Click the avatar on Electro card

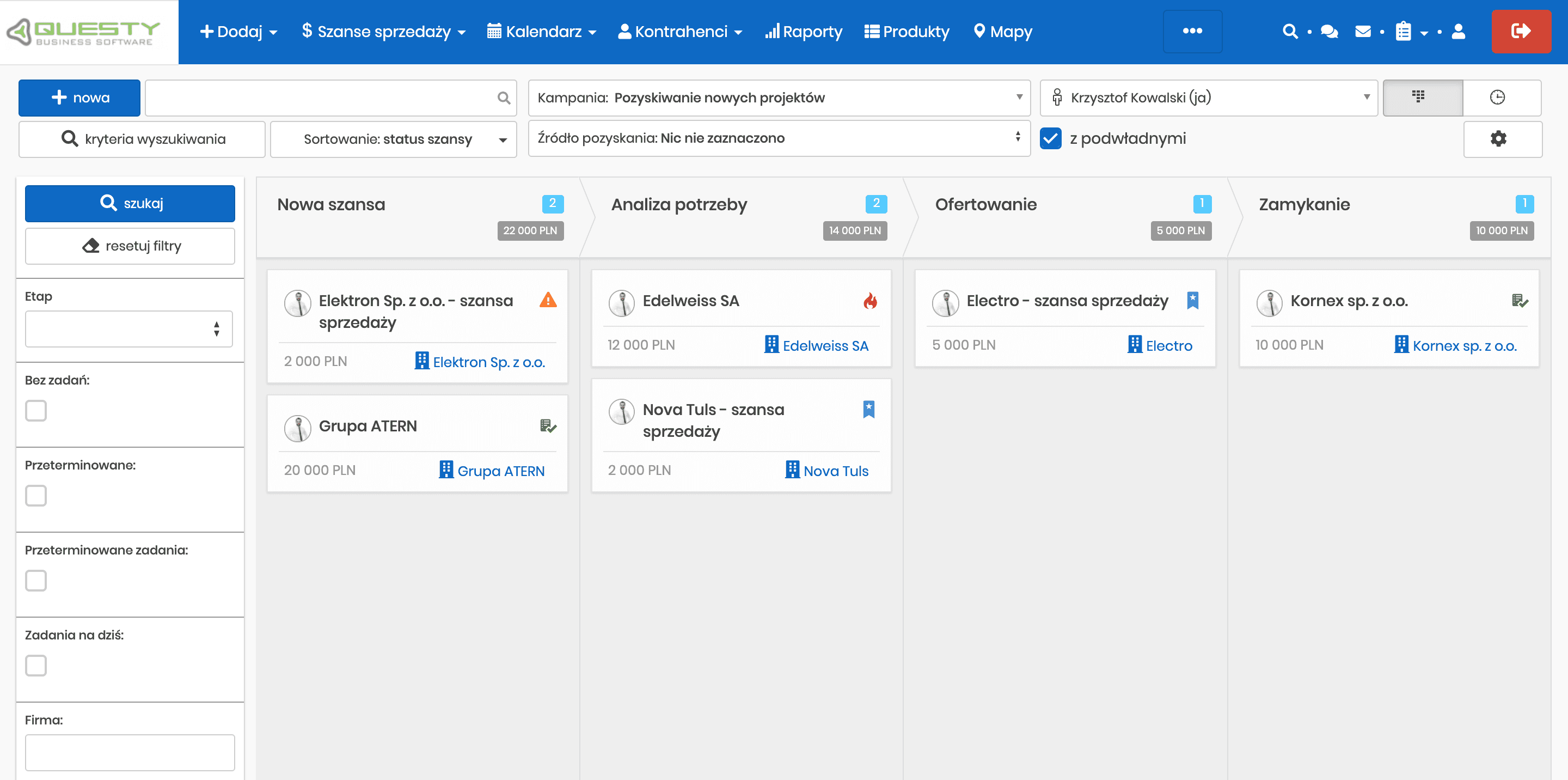point(945,303)
